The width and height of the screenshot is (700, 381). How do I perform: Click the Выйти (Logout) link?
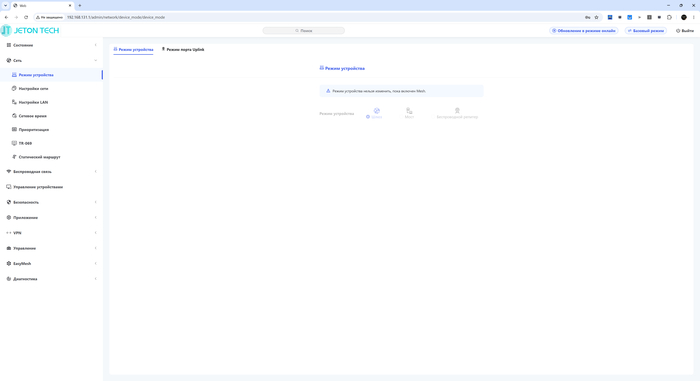point(685,31)
